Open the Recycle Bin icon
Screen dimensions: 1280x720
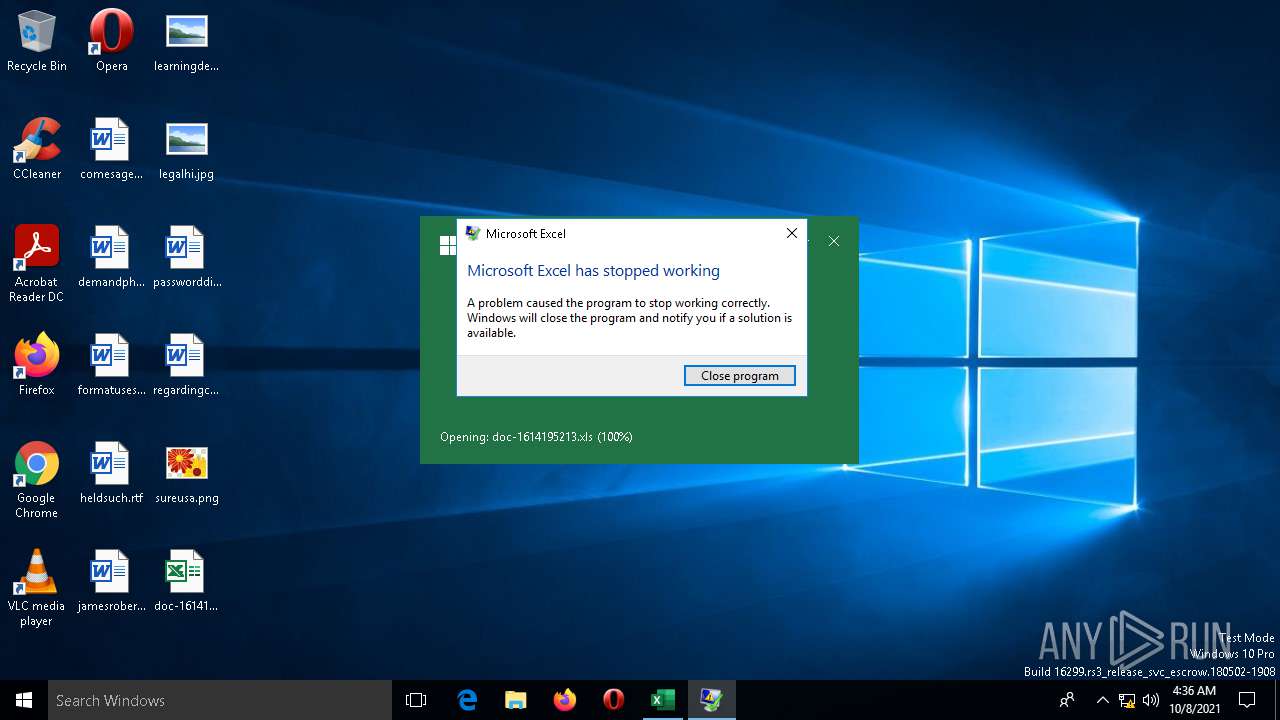[x=37, y=42]
